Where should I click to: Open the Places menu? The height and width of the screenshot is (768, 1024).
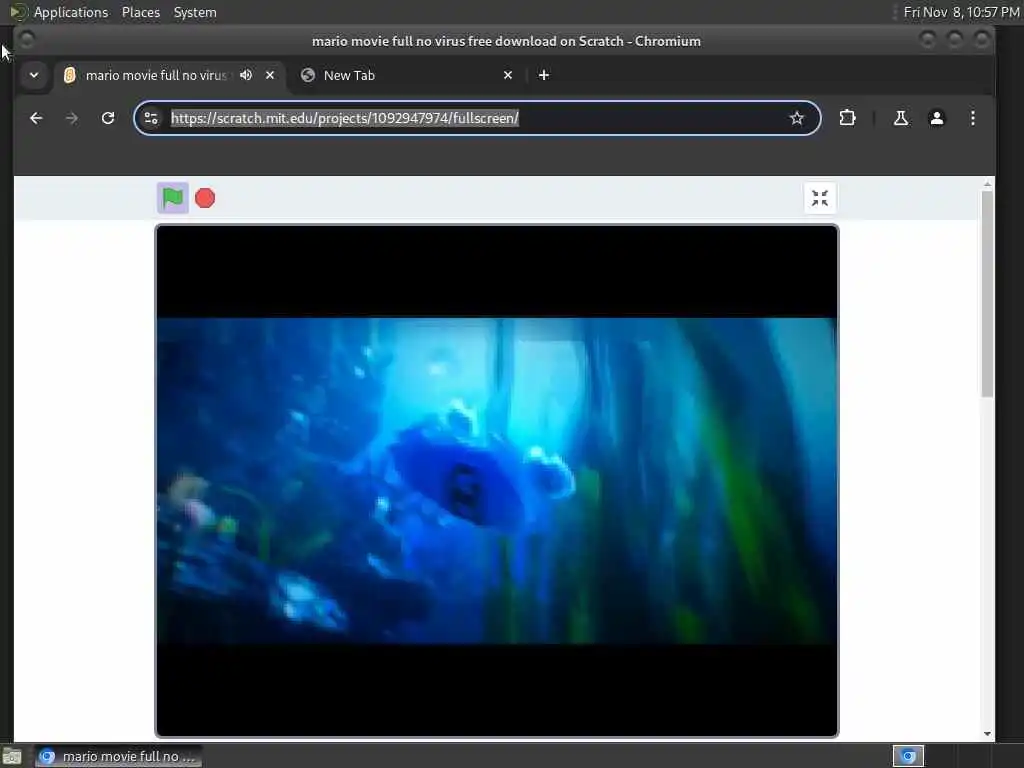[x=140, y=12]
